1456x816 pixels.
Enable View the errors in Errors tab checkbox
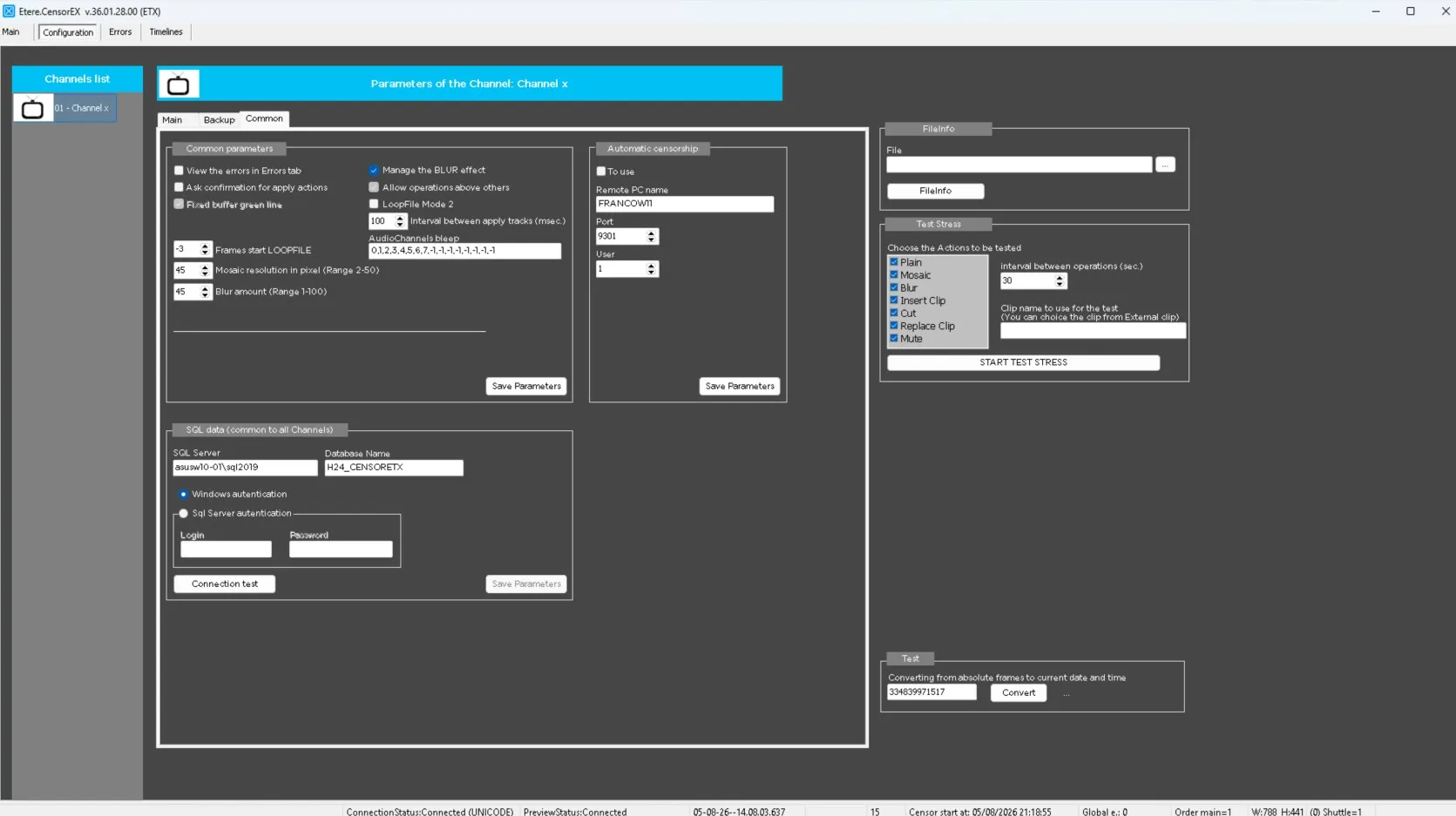179,171
